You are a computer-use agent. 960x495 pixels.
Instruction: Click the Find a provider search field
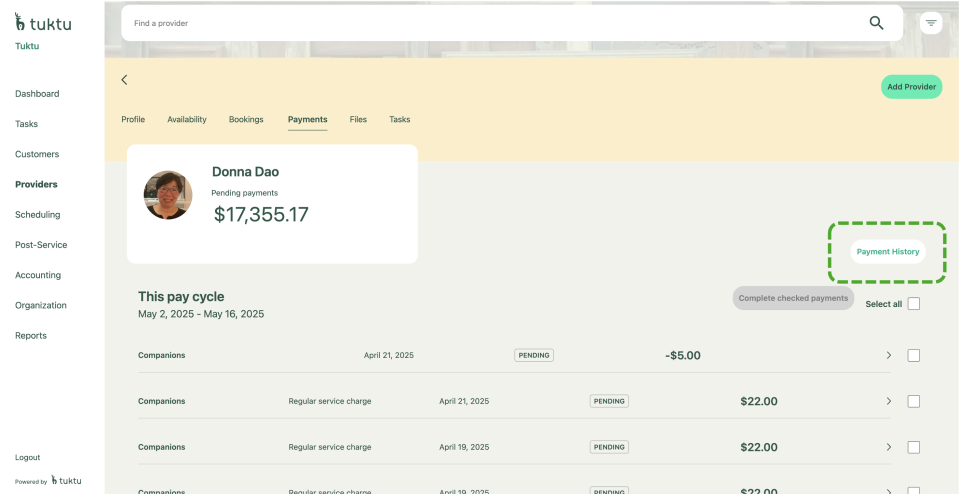(490, 23)
